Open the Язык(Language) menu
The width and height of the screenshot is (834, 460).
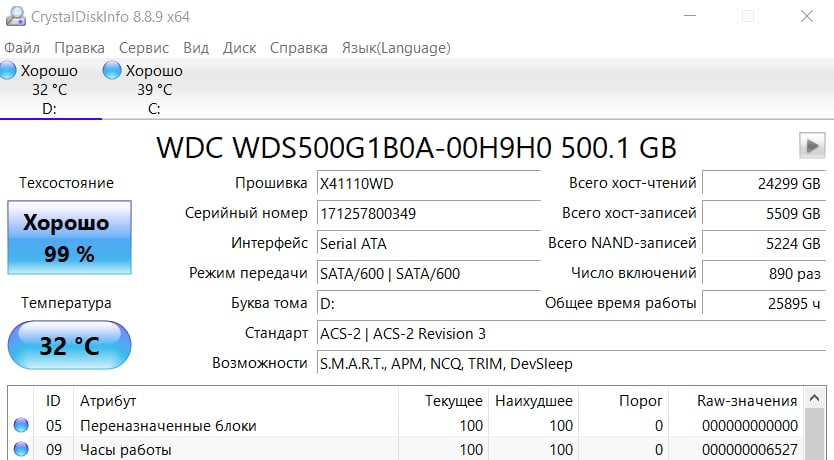(396, 48)
